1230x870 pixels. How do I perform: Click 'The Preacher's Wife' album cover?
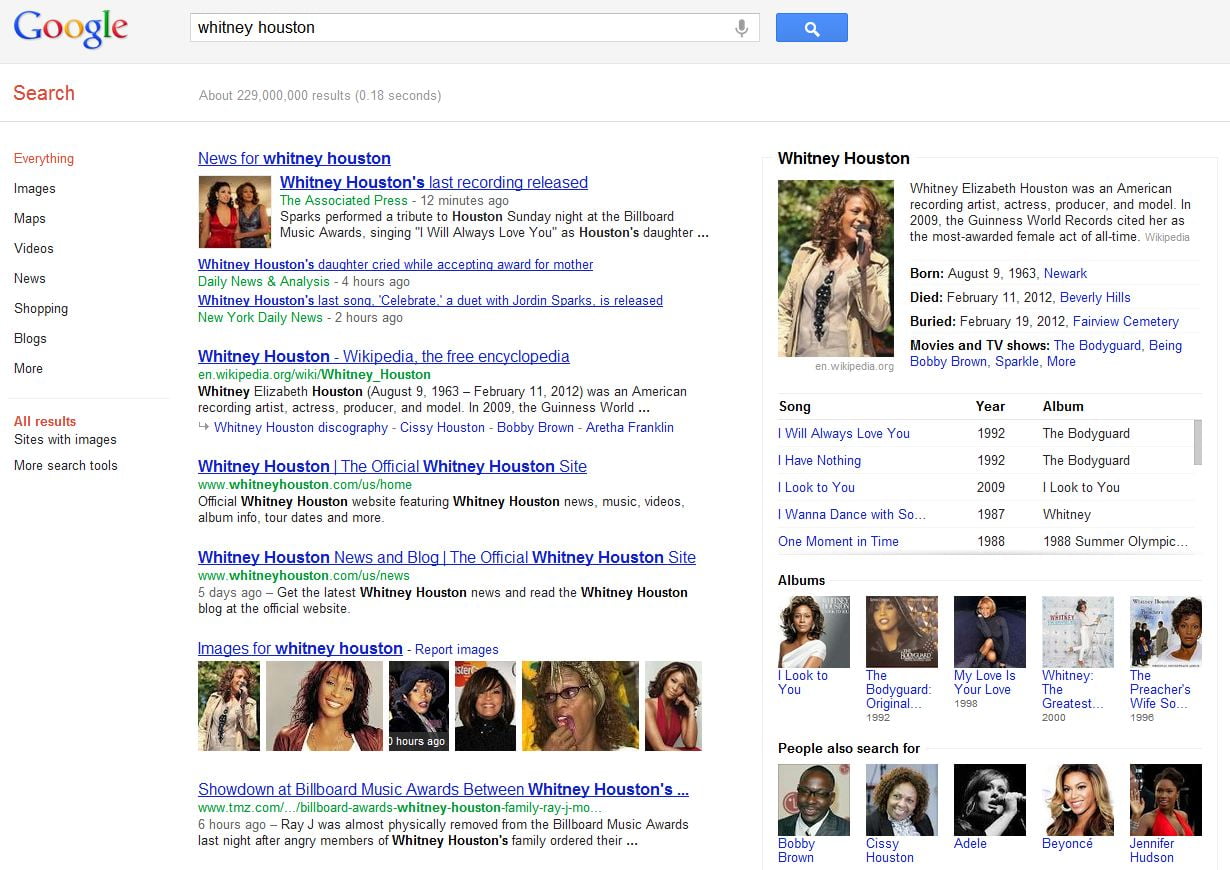[x=1166, y=632]
